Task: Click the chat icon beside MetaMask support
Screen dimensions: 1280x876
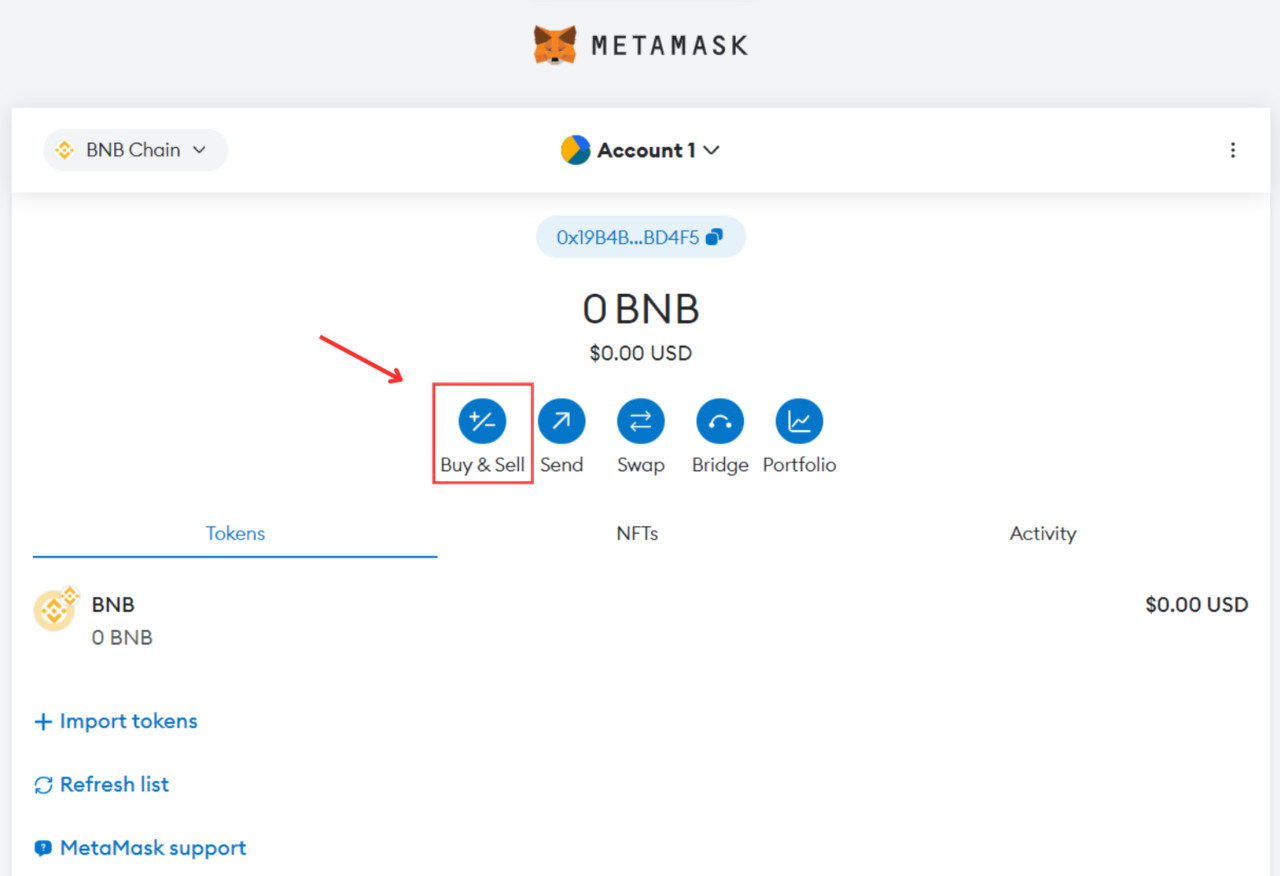Action: tap(43, 848)
